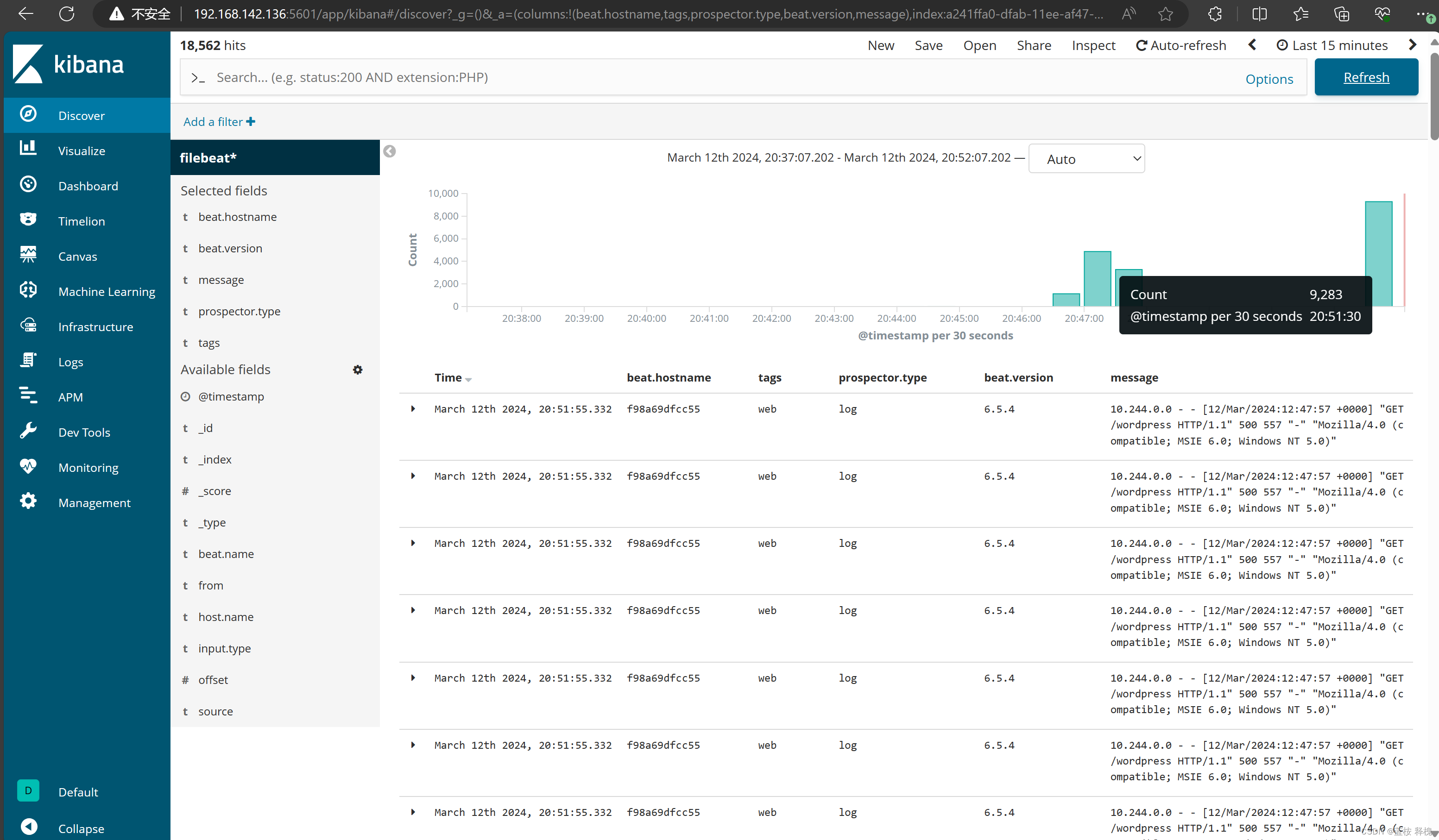1439x840 pixels.
Task: Open the Canvas workspace
Action: point(77,256)
